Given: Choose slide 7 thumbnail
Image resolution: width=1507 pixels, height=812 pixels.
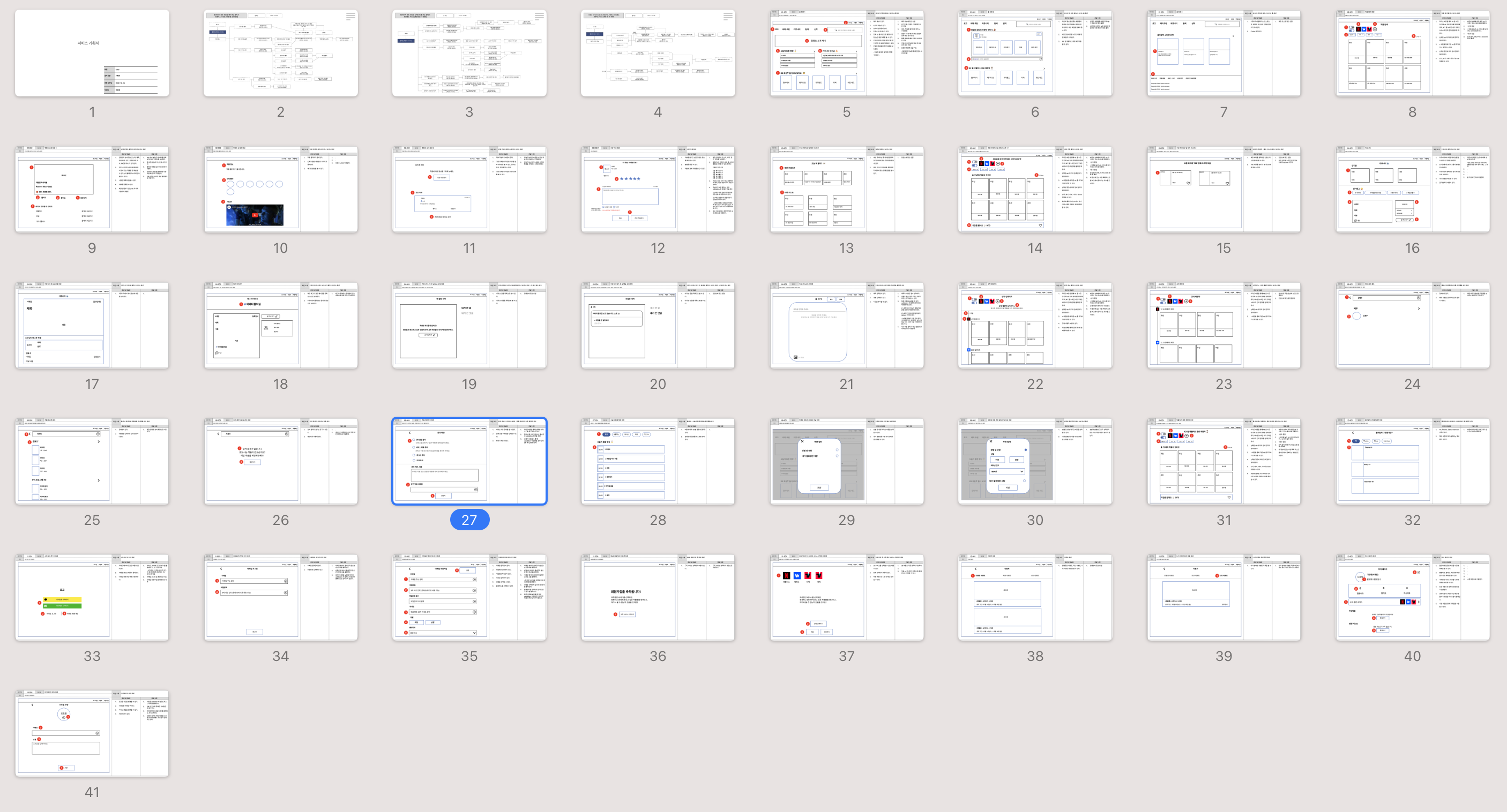Looking at the screenshot, I should [1224, 52].
